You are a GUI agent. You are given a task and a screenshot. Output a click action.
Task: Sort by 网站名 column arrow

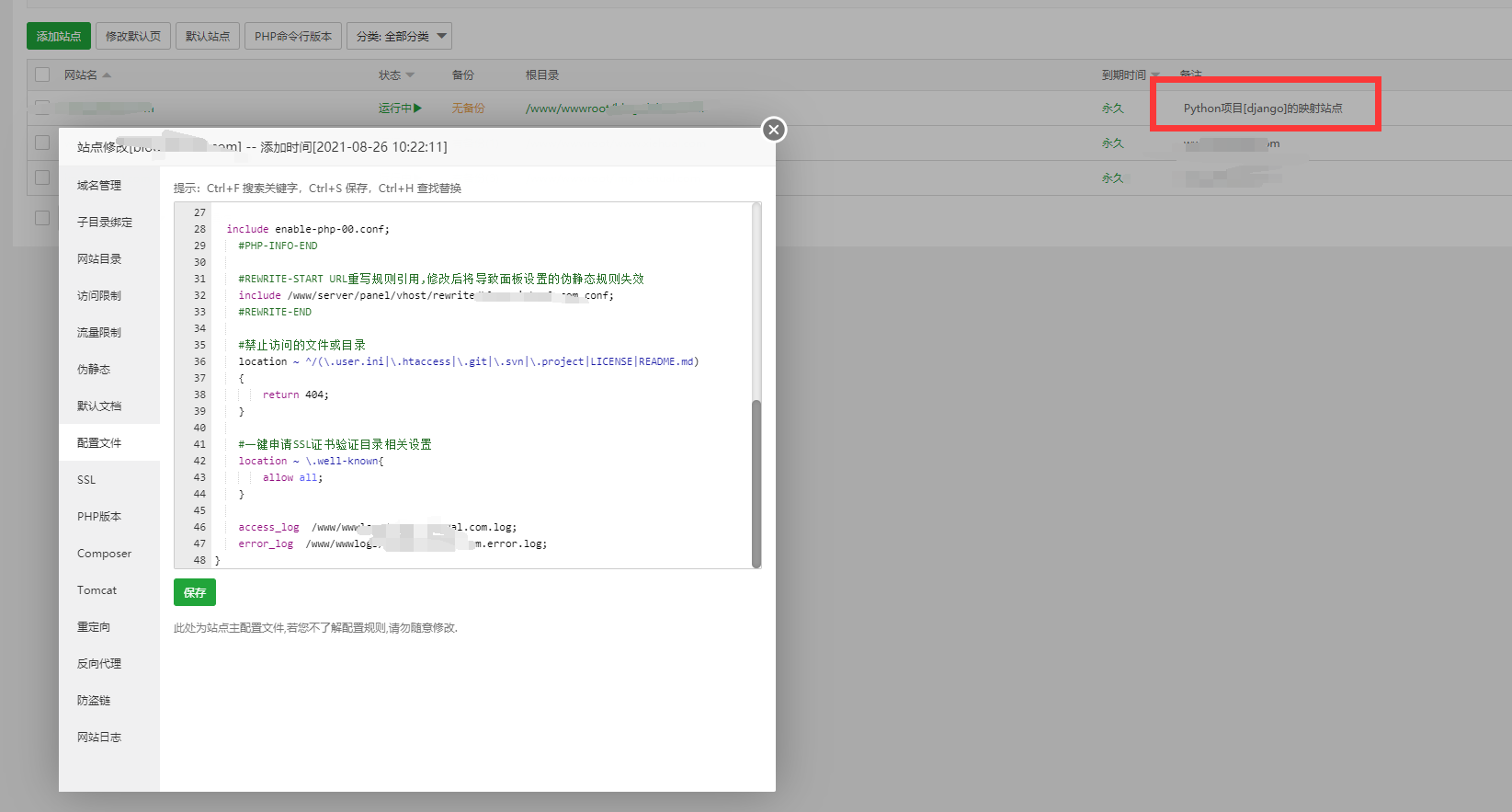(x=107, y=74)
